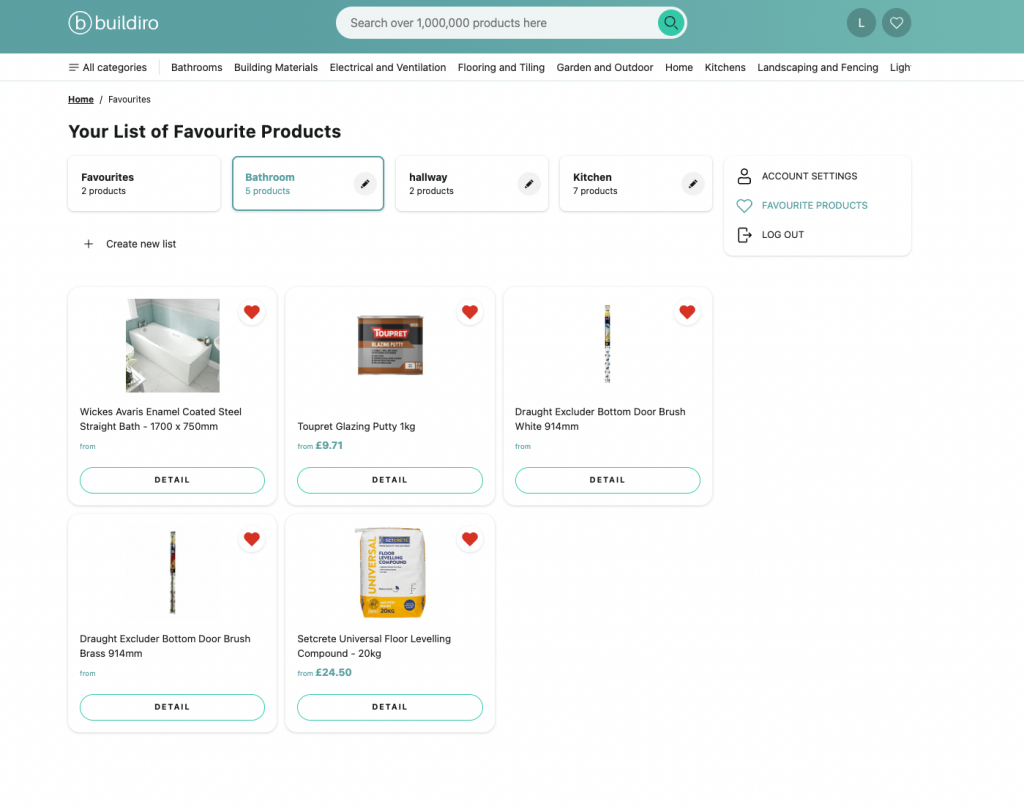Click 'Toupret Glazing Putty 1kg' title
1024x807 pixels.
point(356,426)
